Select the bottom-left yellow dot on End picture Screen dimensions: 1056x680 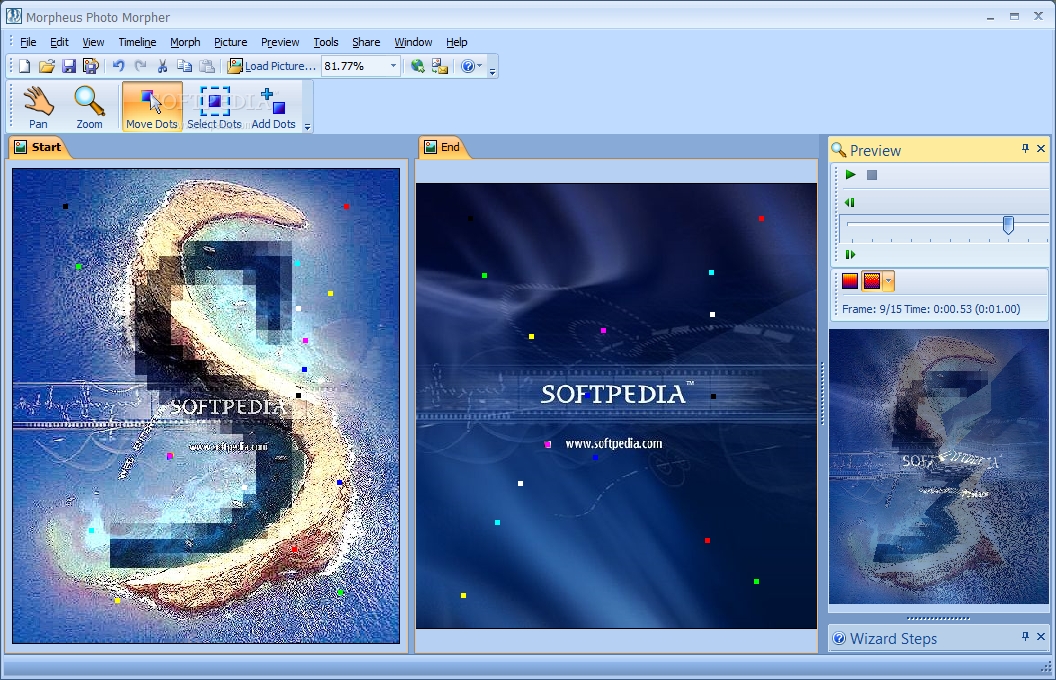pyautogui.click(x=463, y=595)
